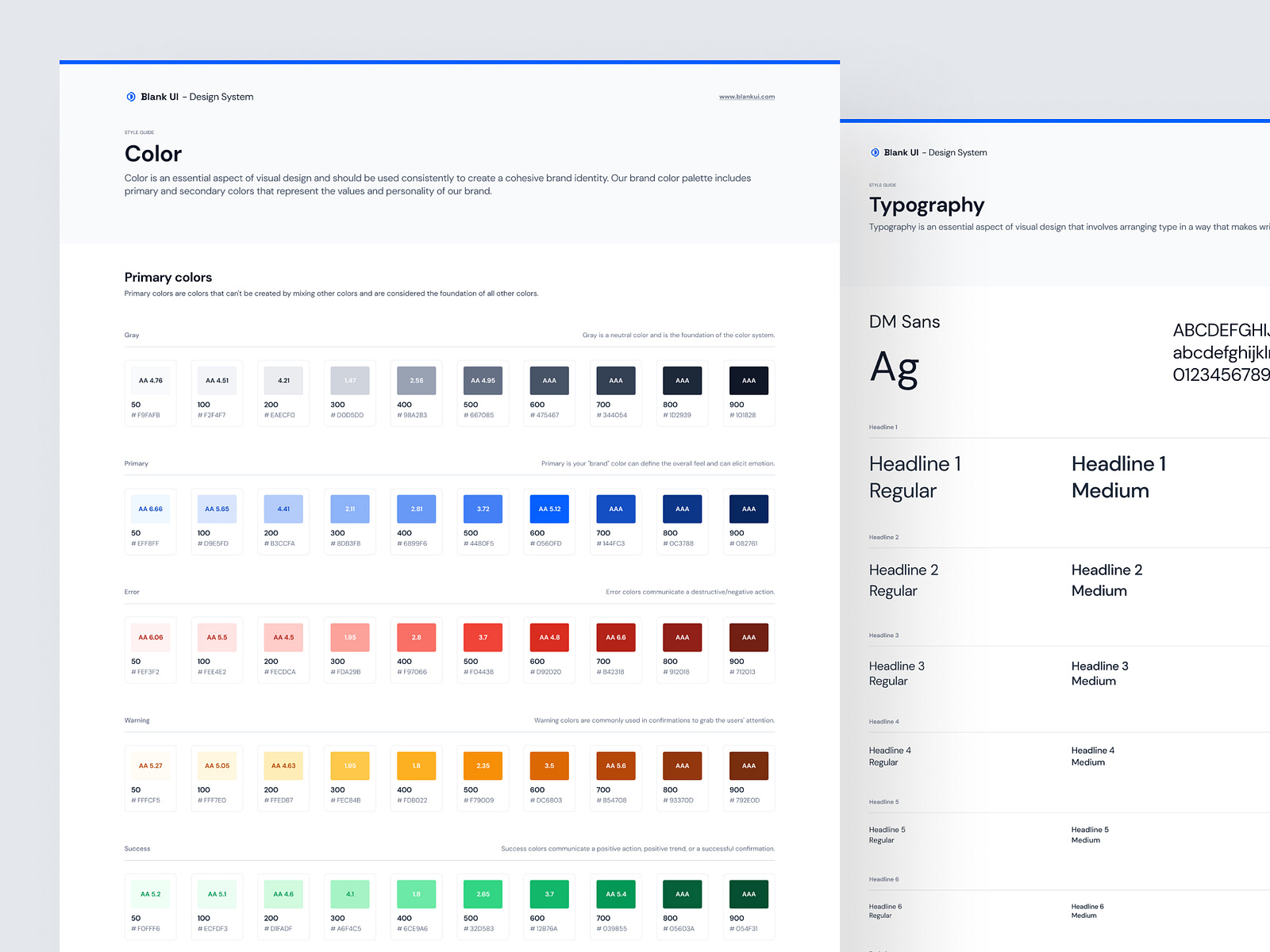The width and height of the screenshot is (1270, 952).
Task: Pick the Success 400 mint green swatch
Action: pyautogui.click(x=417, y=895)
